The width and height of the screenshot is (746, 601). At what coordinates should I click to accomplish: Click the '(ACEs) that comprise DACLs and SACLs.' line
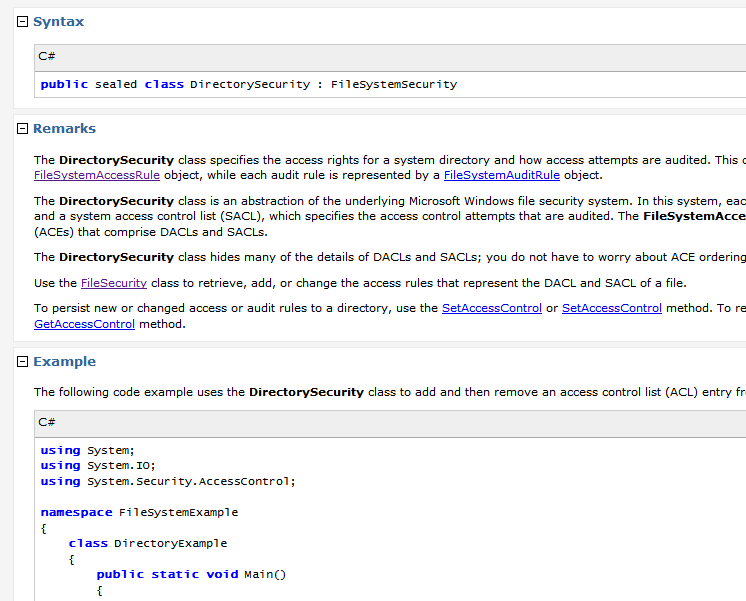151,232
